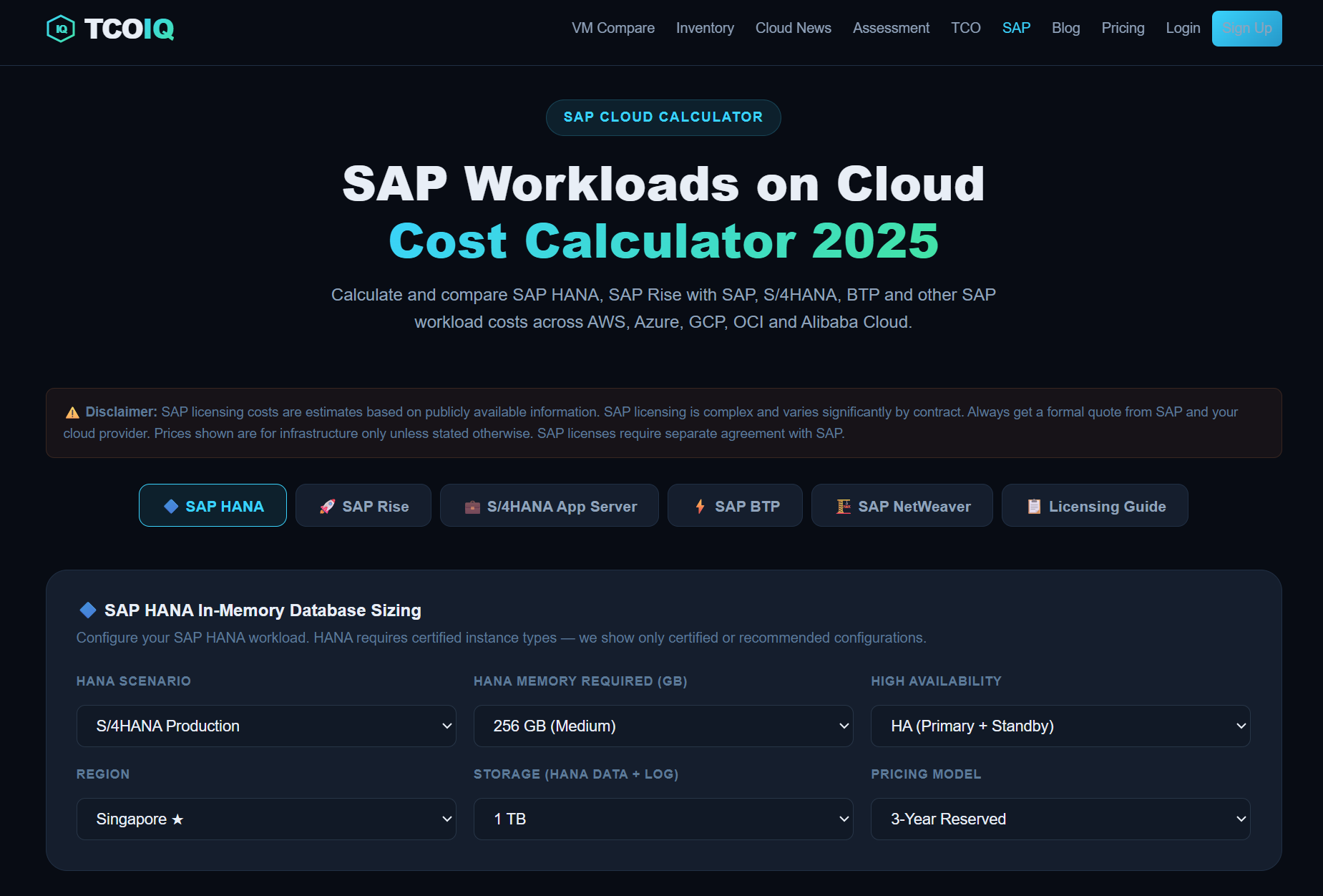Open the Pricing Model dropdown
Viewport: 1323px width, 896px height.
click(x=1060, y=819)
